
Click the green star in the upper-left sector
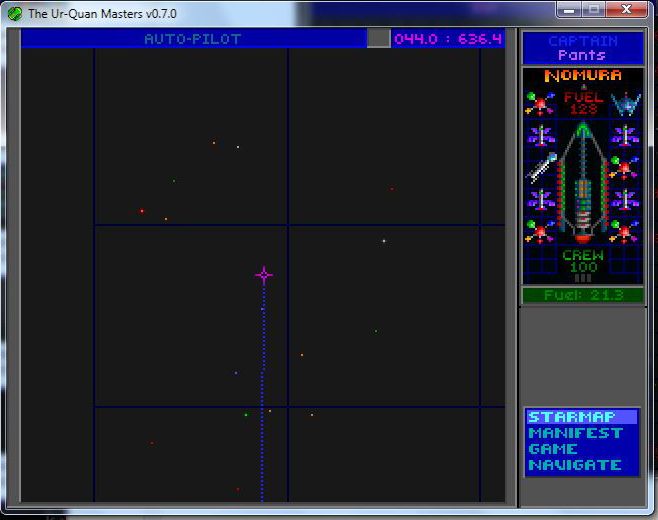click(174, 181)
